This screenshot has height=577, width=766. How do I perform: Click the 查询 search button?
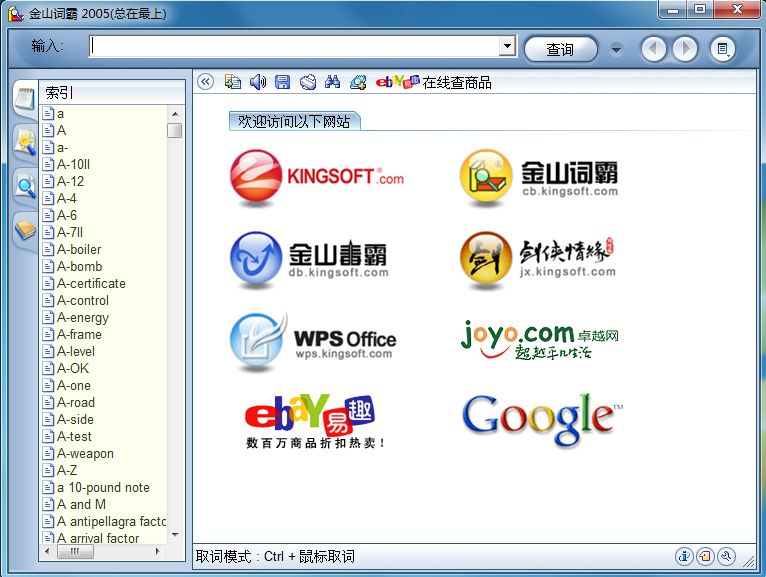pos(560,49)
